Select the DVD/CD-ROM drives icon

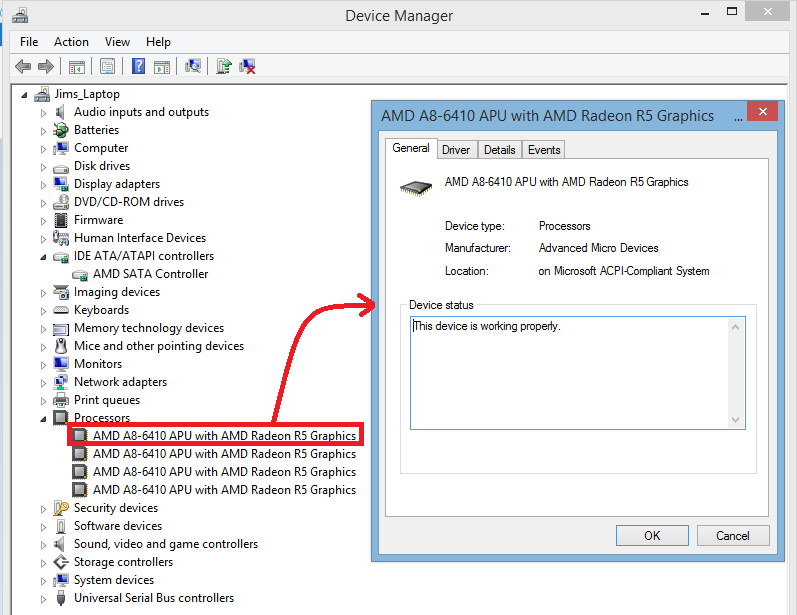point(61,202)
